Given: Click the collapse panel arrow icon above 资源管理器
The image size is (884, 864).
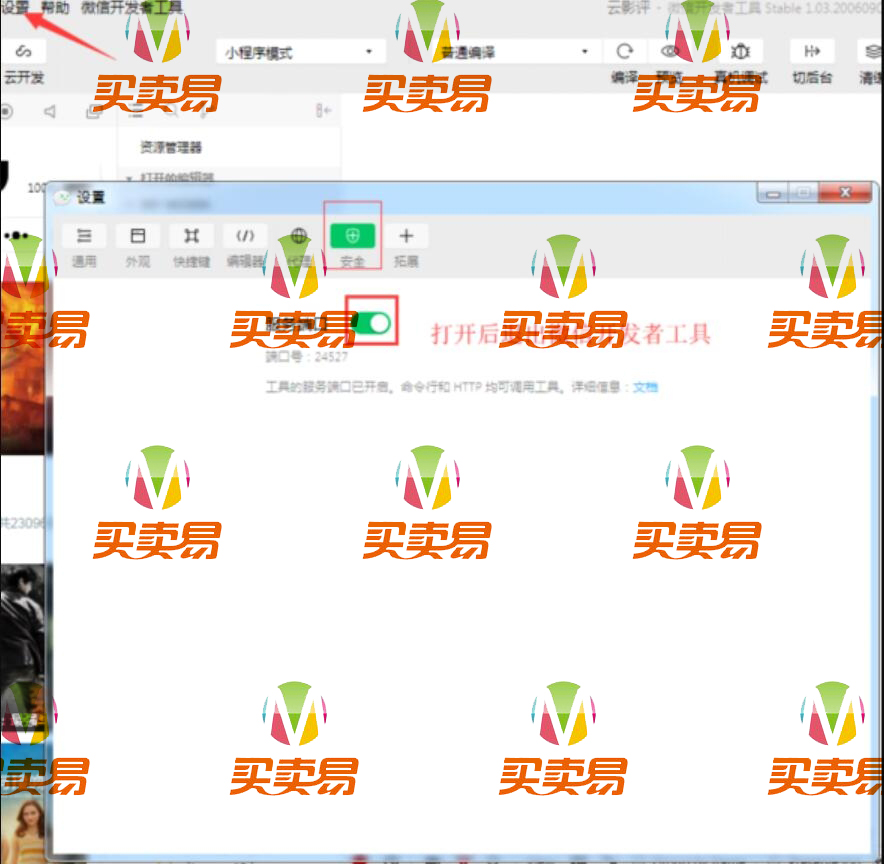Looking at the screenshot, I should click(x=323, y=110).
